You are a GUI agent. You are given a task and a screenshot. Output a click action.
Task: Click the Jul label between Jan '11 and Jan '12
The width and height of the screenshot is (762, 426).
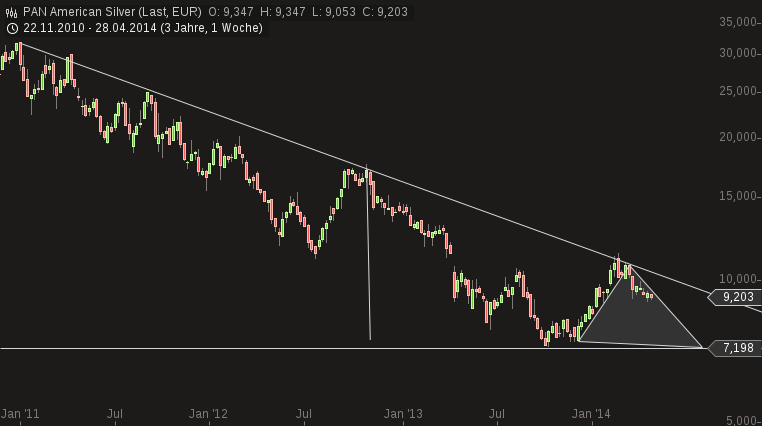click(115, 414)
